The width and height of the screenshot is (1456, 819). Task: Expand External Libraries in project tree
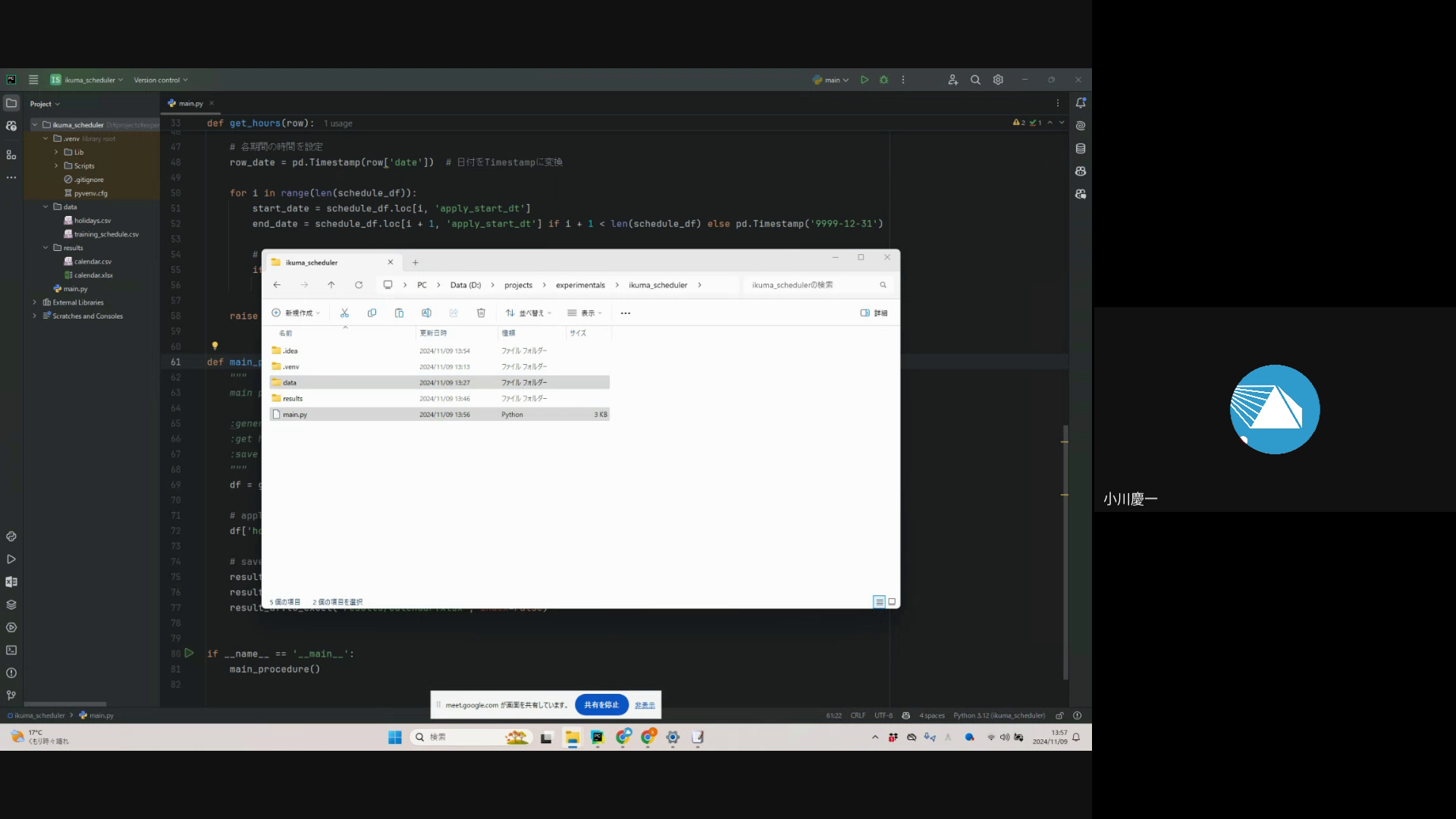(35, 302)
